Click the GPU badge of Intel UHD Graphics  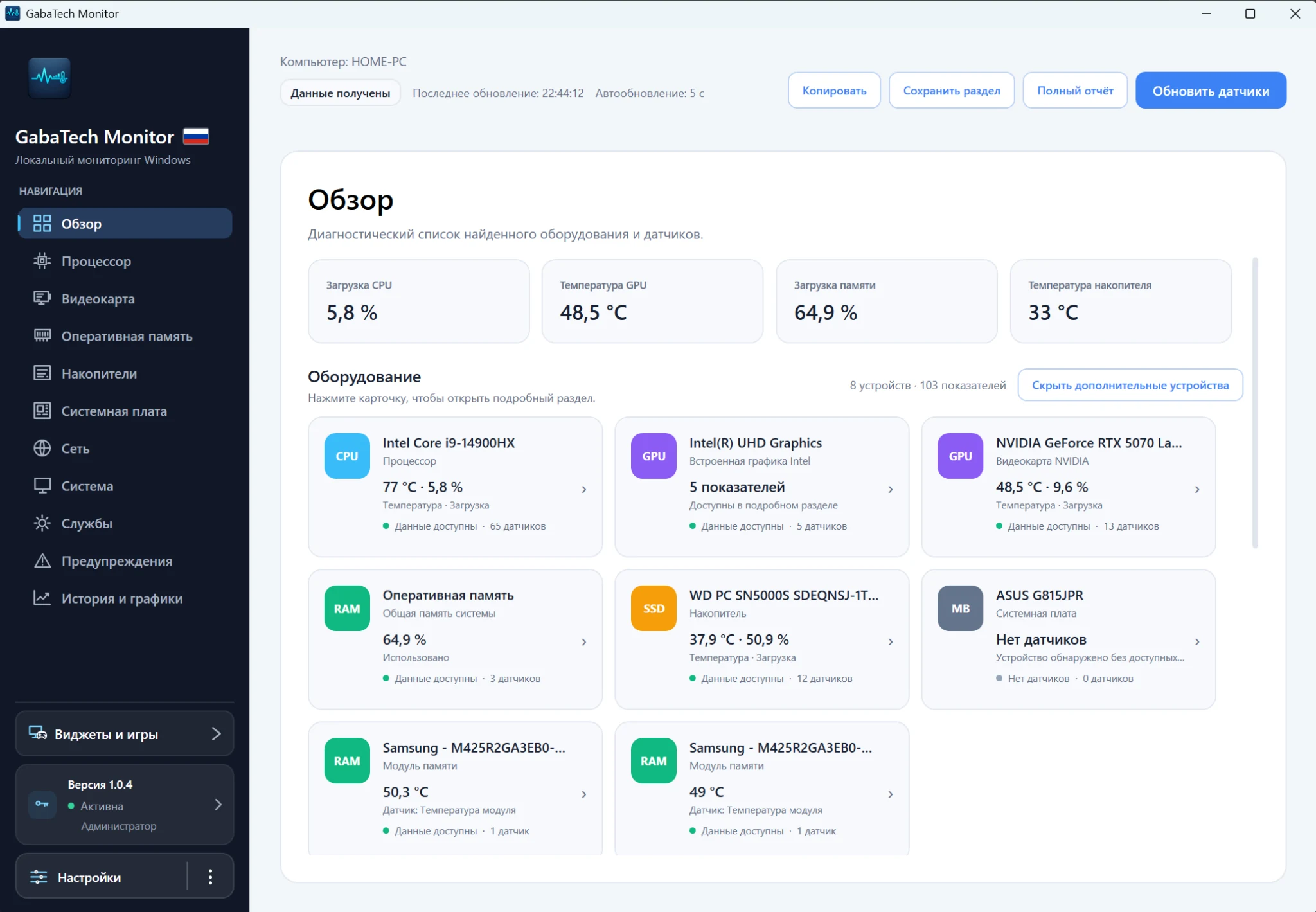[654, 456]
